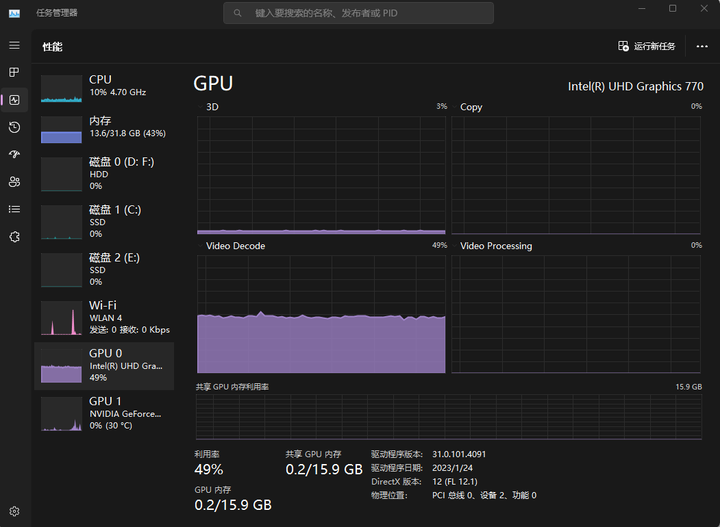Viewport: 720px width, 527px height.
Task: Open the 3D engine graph dropdown
Action: (x=200, y=107)
